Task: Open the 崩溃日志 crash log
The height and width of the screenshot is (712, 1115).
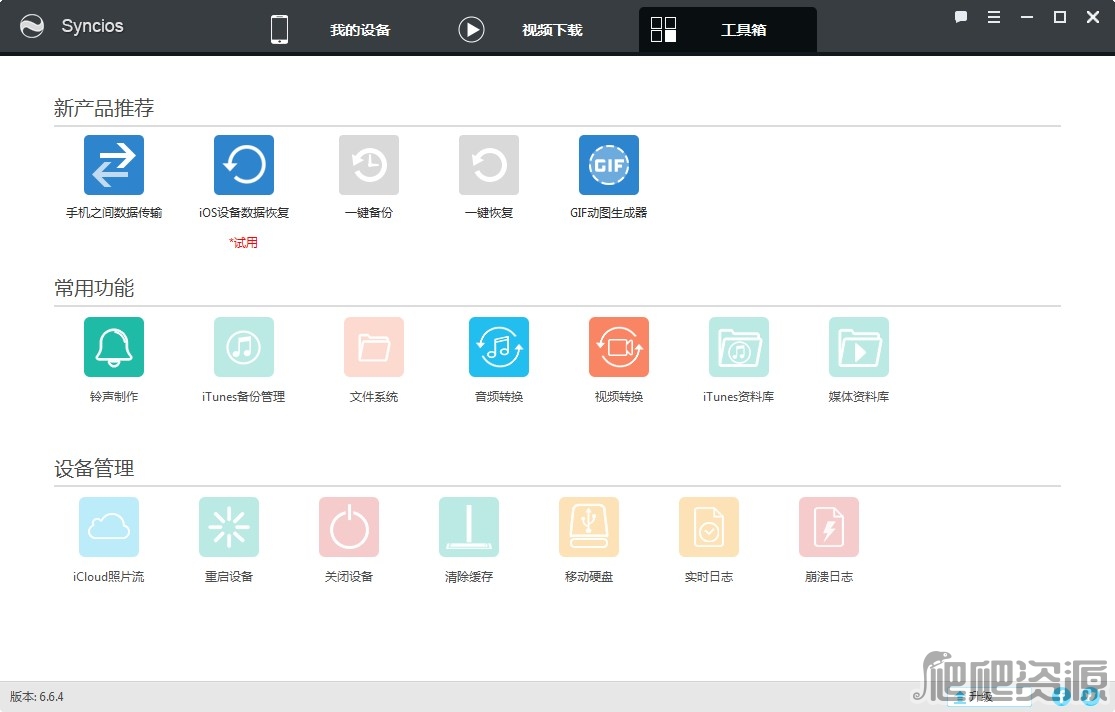Action: [x=829, y=527]
